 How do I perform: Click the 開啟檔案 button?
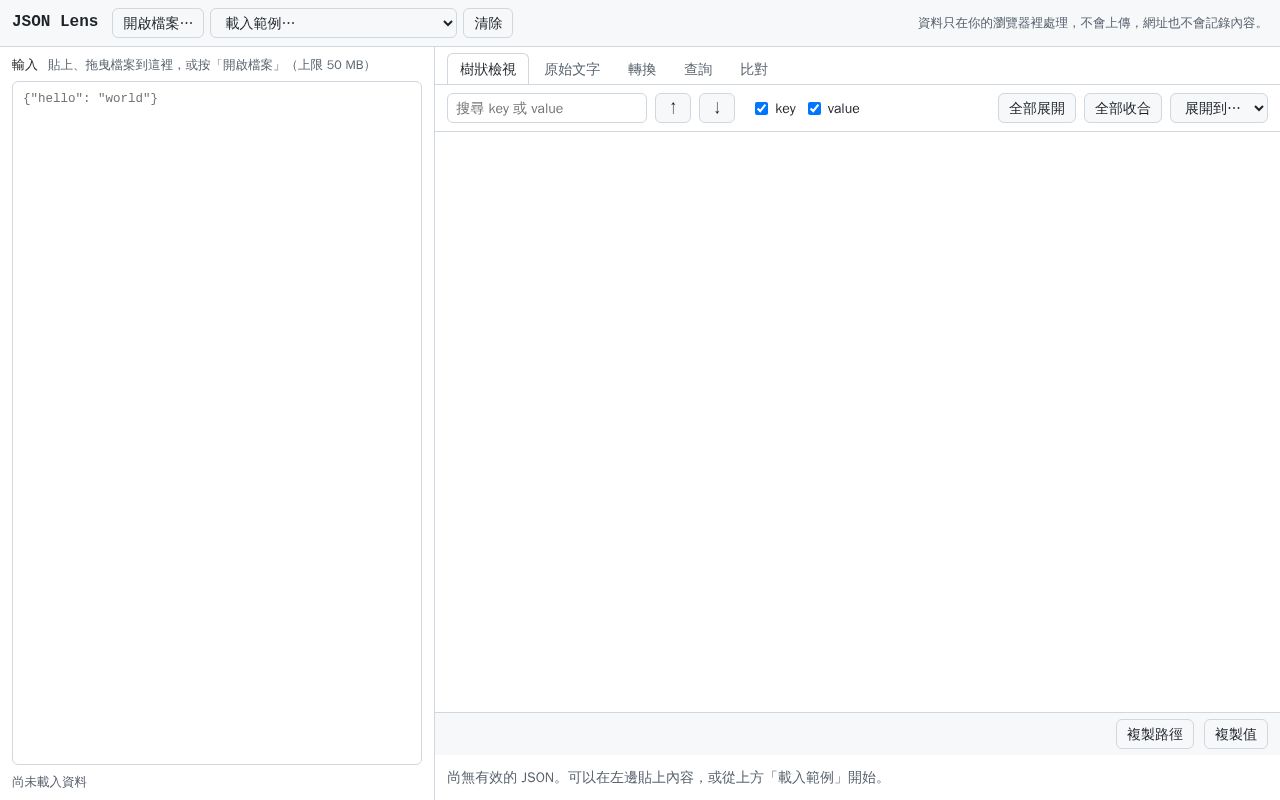point(158,23)
